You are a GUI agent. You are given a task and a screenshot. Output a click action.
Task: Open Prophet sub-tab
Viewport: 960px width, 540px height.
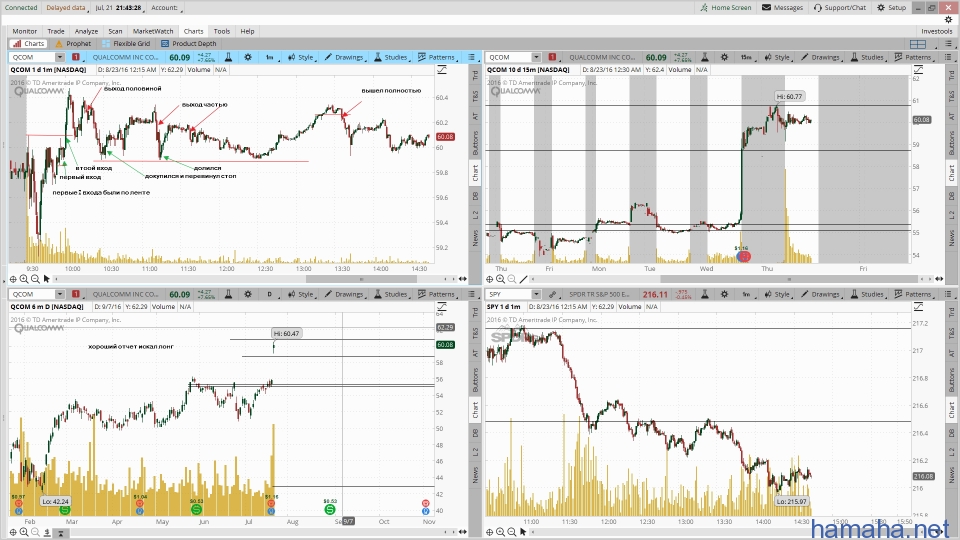click(x=73, y=43)
